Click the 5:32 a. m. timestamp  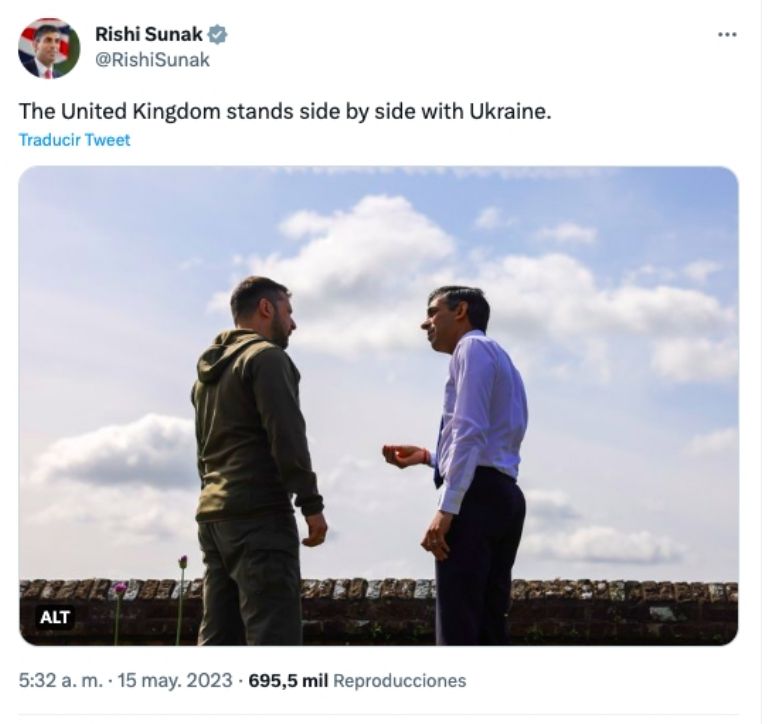pos(58,680)
